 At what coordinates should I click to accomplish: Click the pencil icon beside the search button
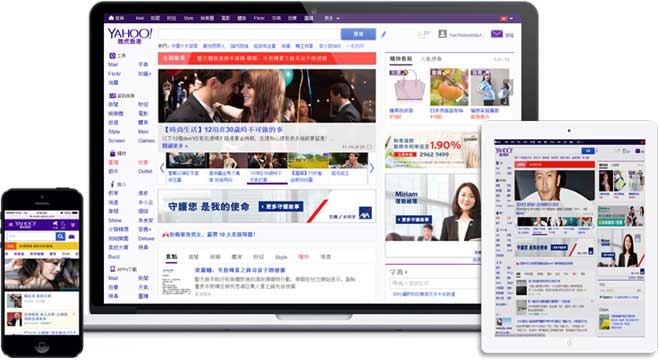click(x=384, y=34)
